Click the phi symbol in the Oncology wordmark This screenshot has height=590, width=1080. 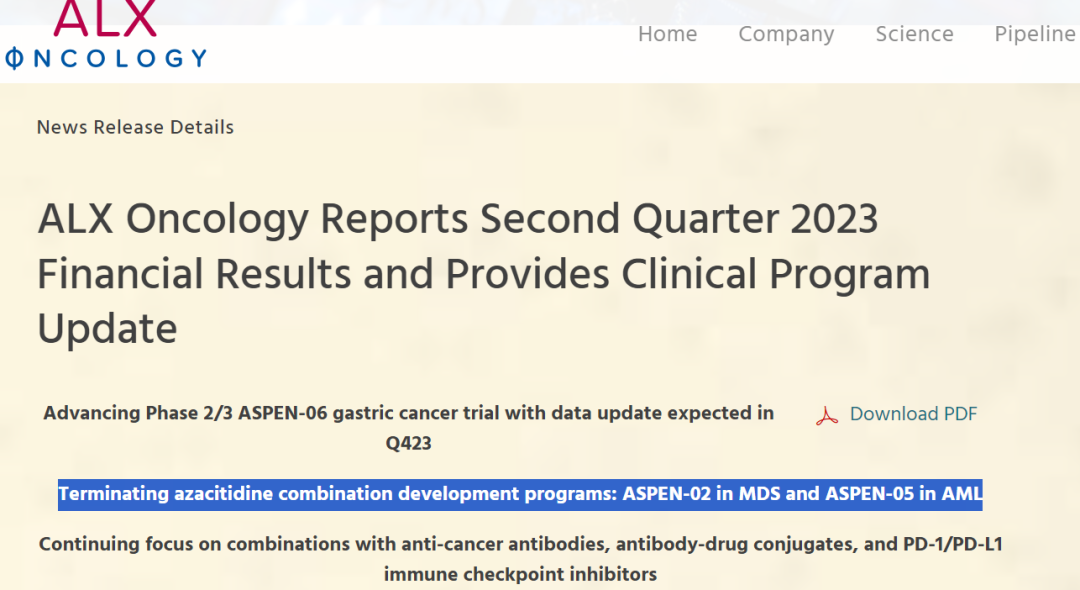[12, 57]
